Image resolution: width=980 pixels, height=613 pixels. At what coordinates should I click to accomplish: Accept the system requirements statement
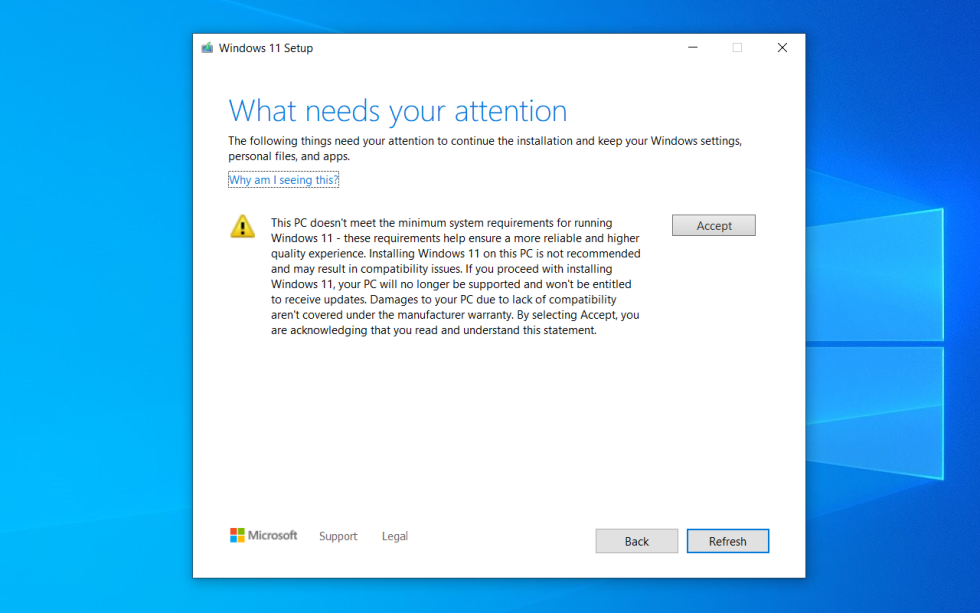pyautogui.click(x=713, y=225)
